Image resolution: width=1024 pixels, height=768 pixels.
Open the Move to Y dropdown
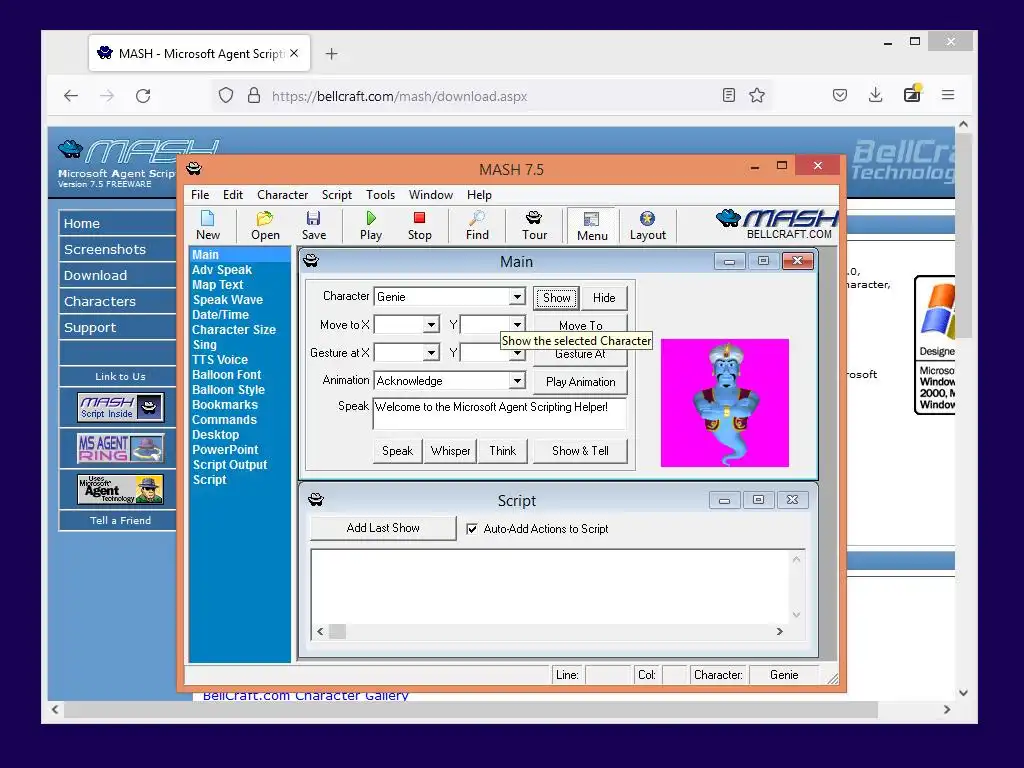click(x=517, y=325)
